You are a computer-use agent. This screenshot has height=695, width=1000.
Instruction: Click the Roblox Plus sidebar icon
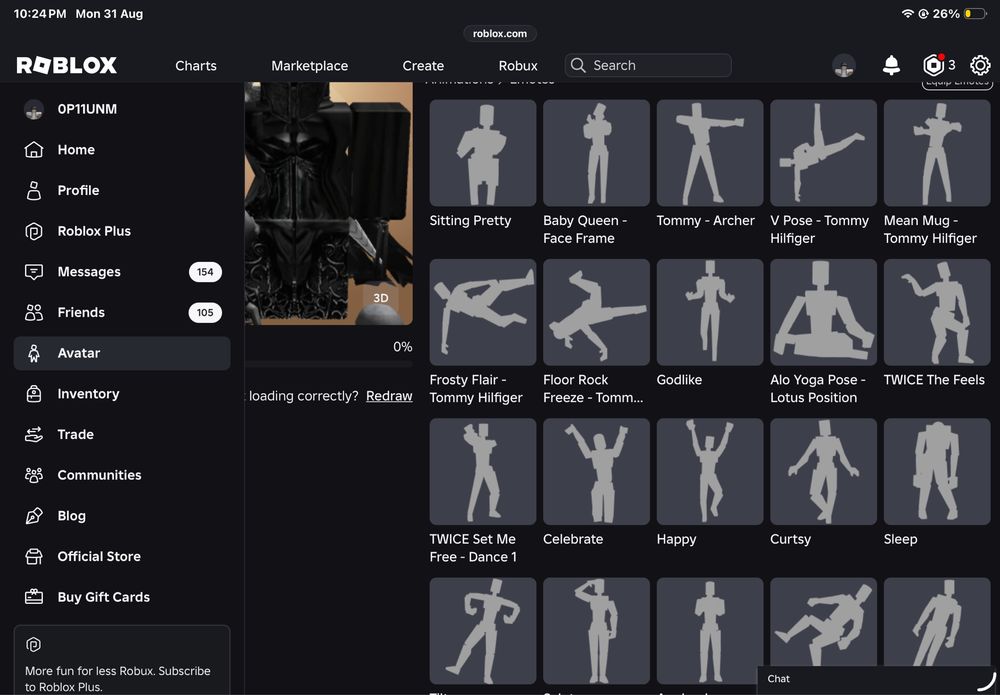[x=34, y=231]
